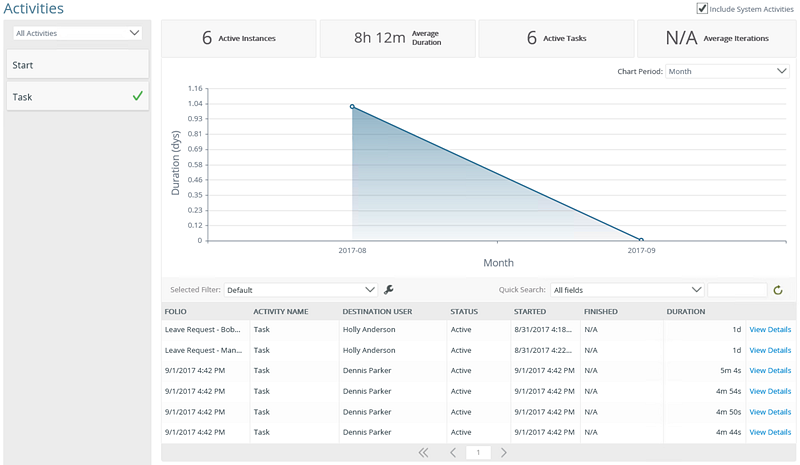Click the wrench icon to configure filter
This screenshot has height=465, width=800.
(389, 290)
